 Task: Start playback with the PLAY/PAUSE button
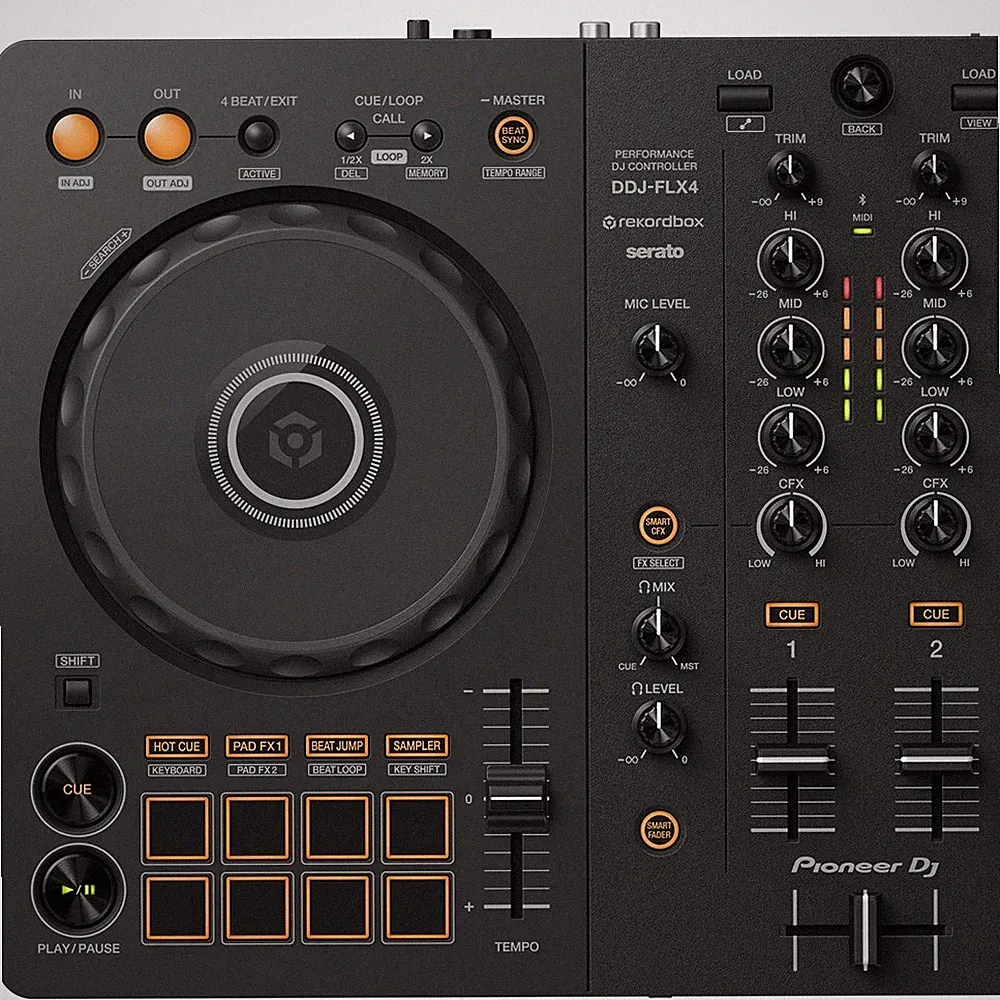(78, 890)
